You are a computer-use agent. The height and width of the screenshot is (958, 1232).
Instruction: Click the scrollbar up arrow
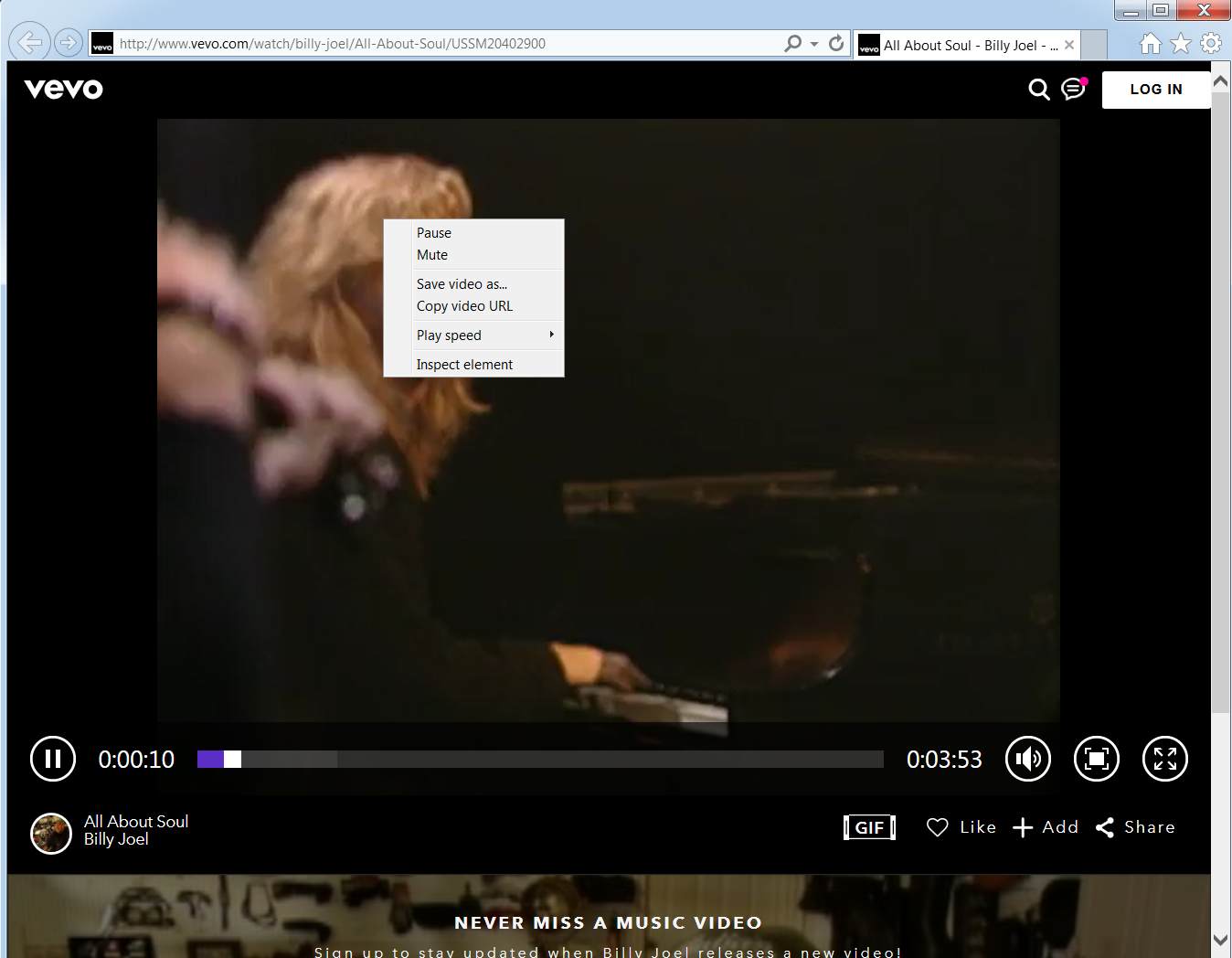[x=1220, y=80]
